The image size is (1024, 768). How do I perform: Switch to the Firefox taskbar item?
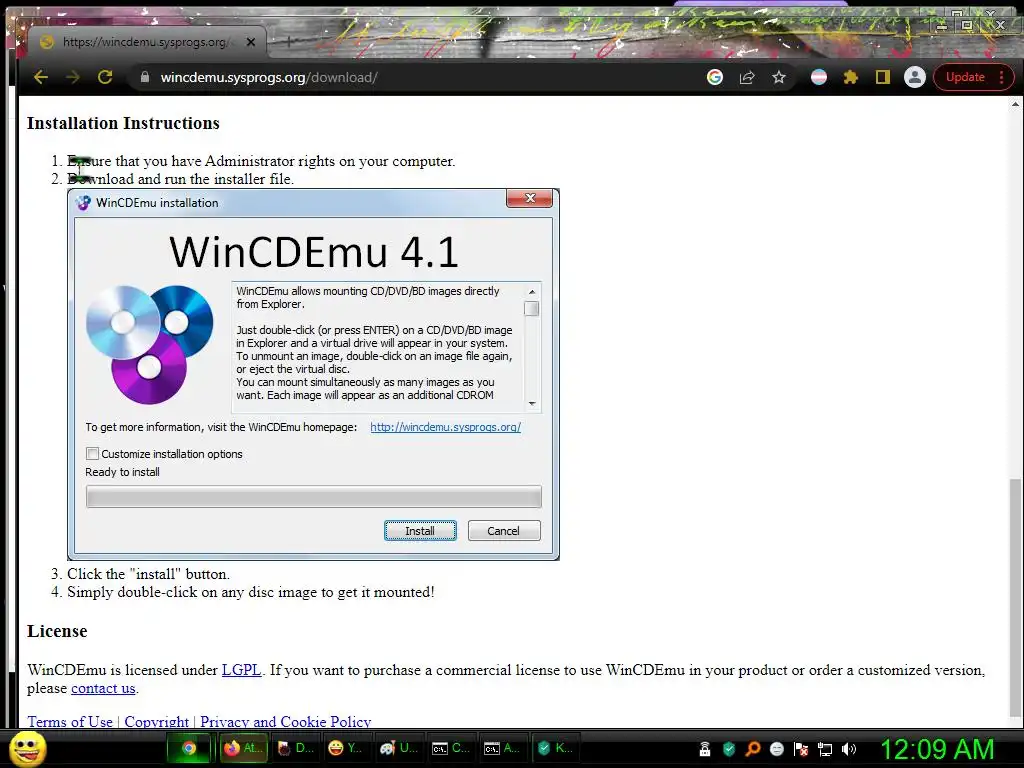[242, 748]
